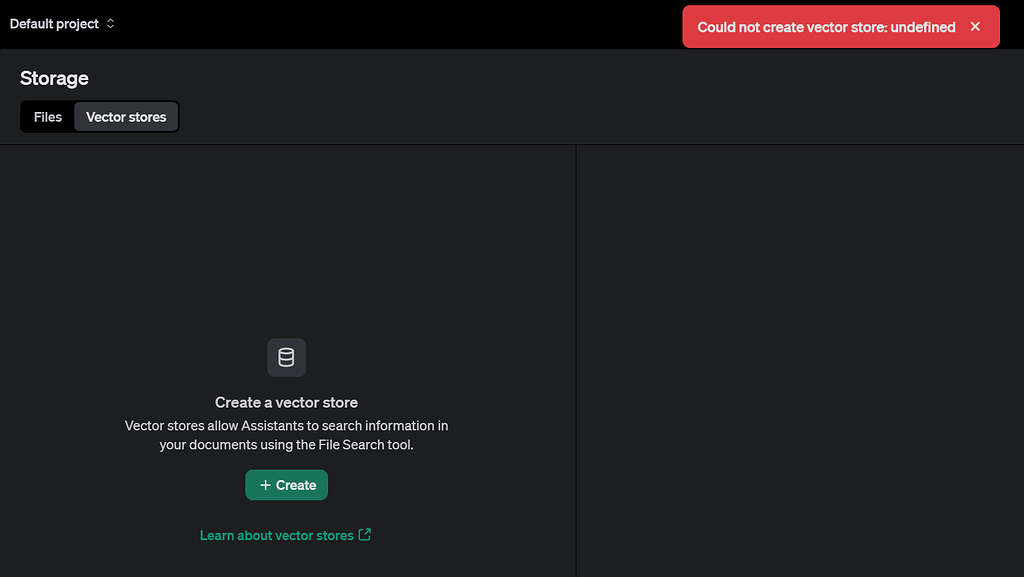This screenshot has width=1024, height=577.
Task: Click the empty right-hand details pane
Action: 800,361
